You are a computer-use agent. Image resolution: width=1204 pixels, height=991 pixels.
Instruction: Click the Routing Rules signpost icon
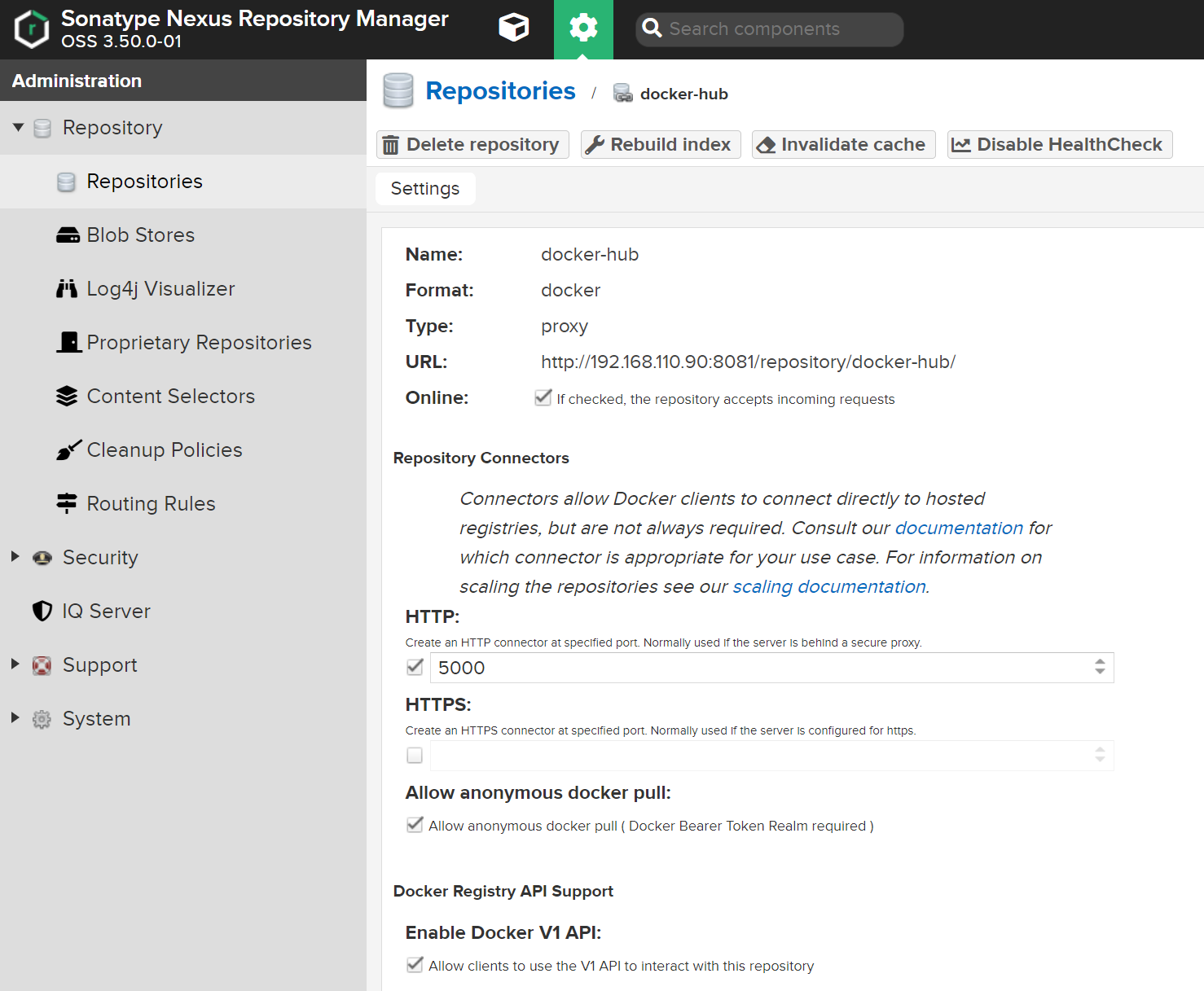[67, 503]
